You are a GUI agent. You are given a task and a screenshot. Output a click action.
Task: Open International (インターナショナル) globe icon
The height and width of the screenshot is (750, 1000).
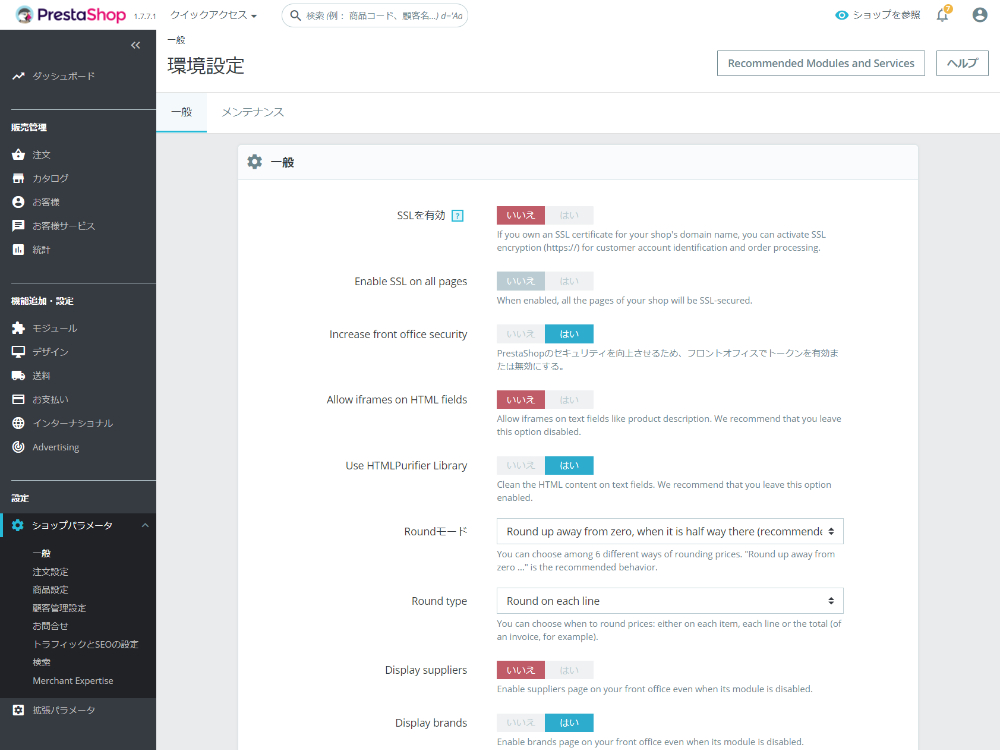(18, 423)
